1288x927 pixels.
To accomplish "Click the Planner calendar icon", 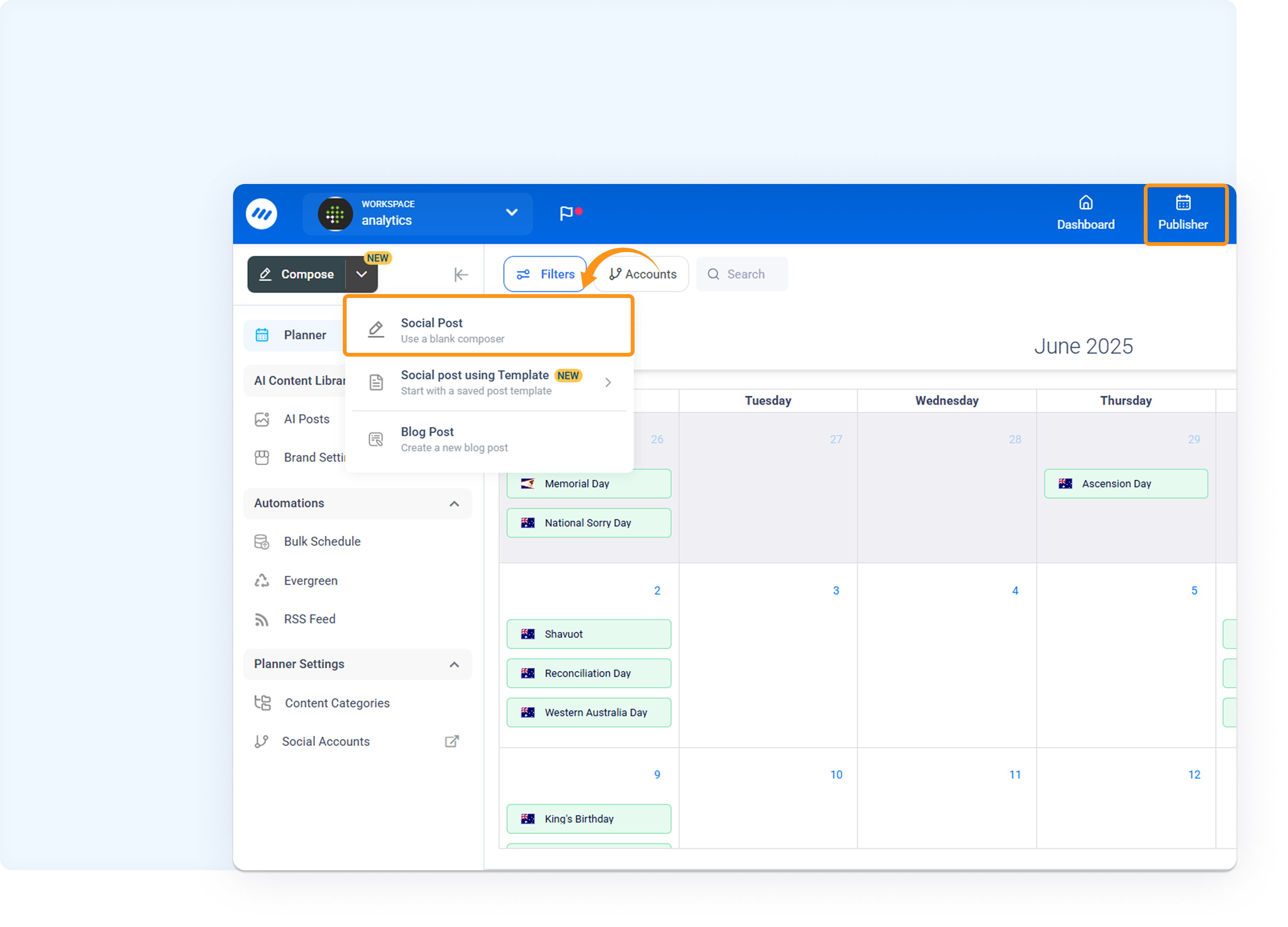I will click(262, 335).
